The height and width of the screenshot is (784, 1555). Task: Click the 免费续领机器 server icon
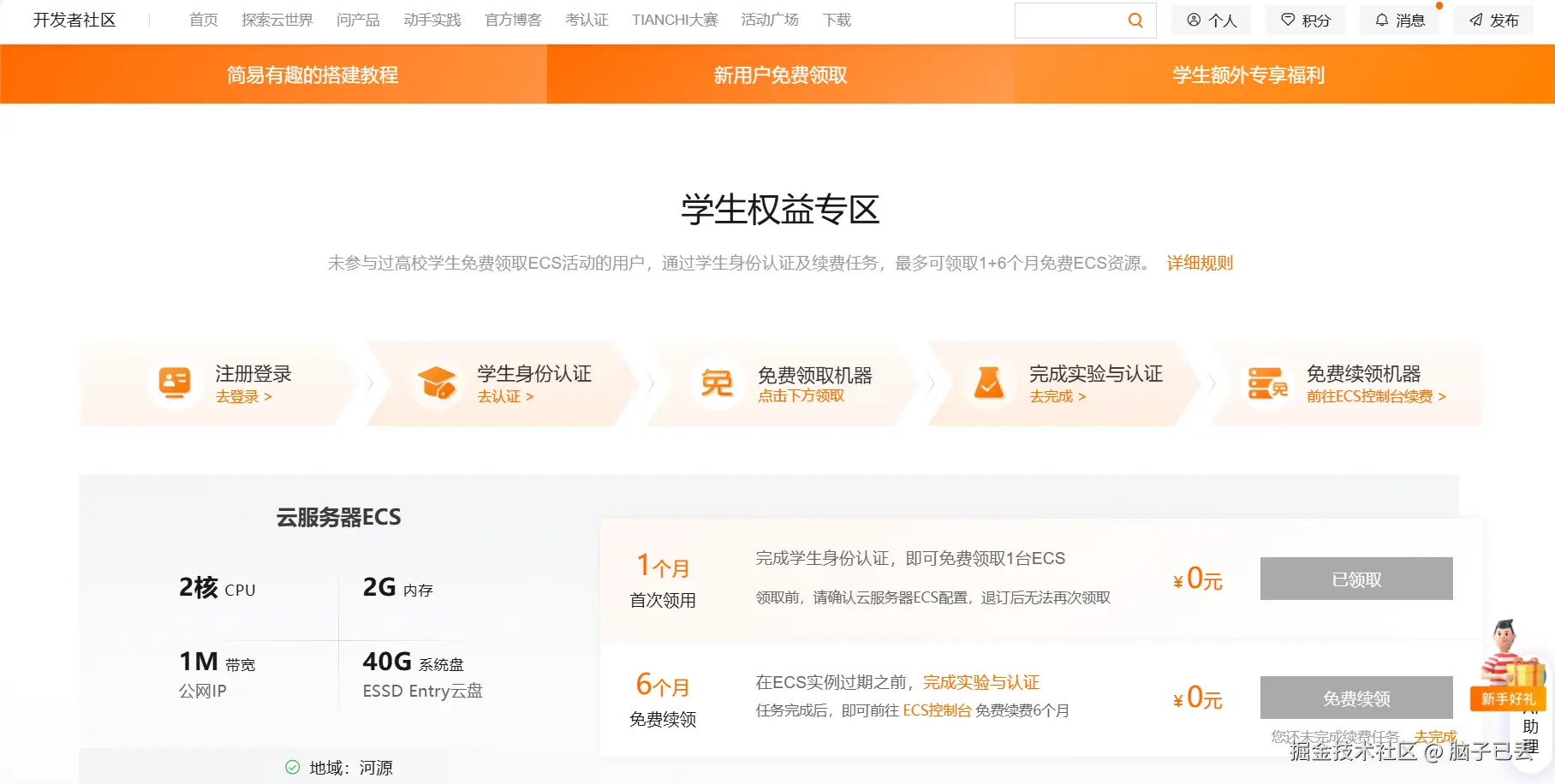pyautogui.click(x=1267, y=383)
